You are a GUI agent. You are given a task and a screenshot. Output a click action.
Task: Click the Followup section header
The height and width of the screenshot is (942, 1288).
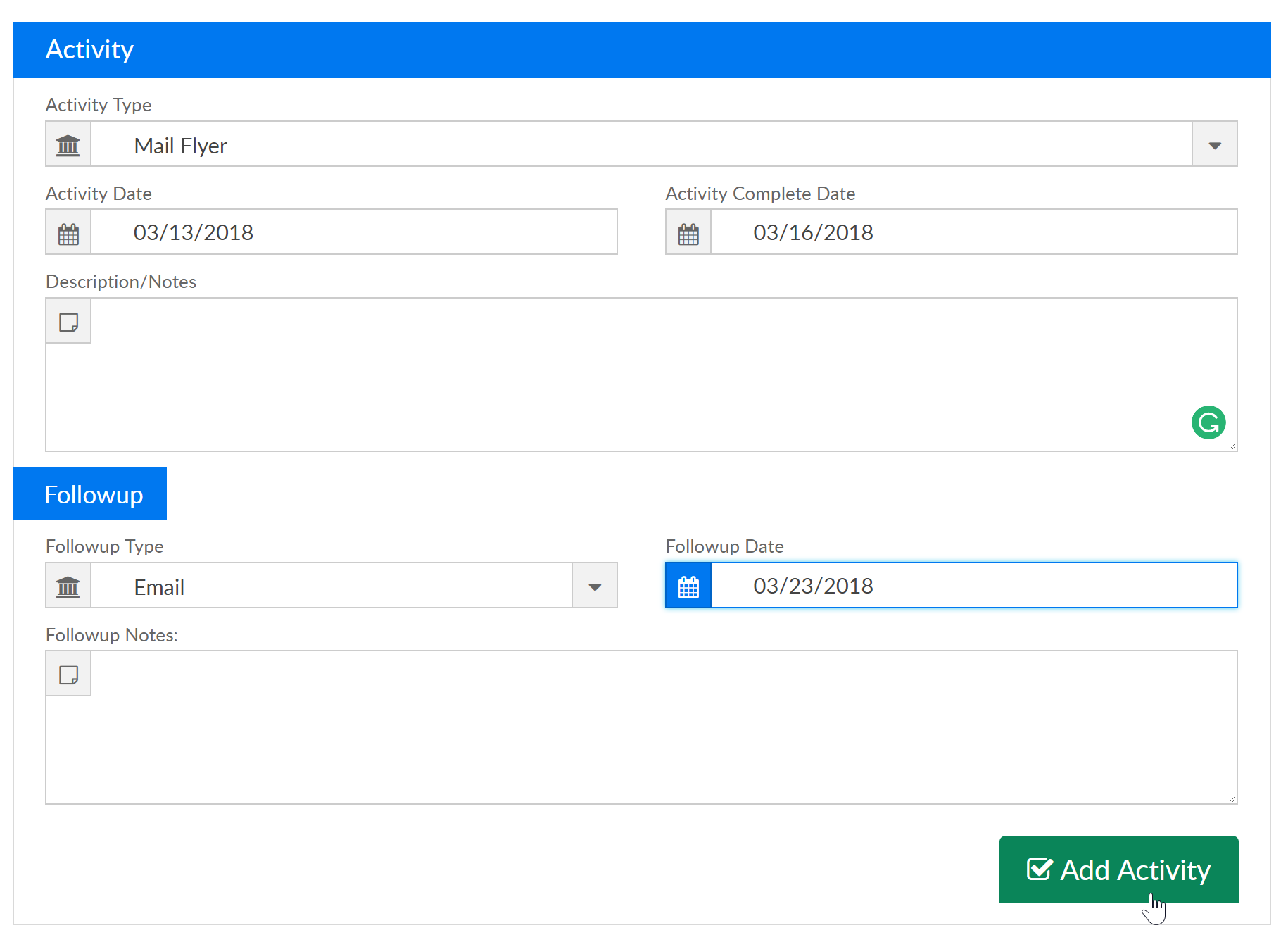[x=90, y=494]
